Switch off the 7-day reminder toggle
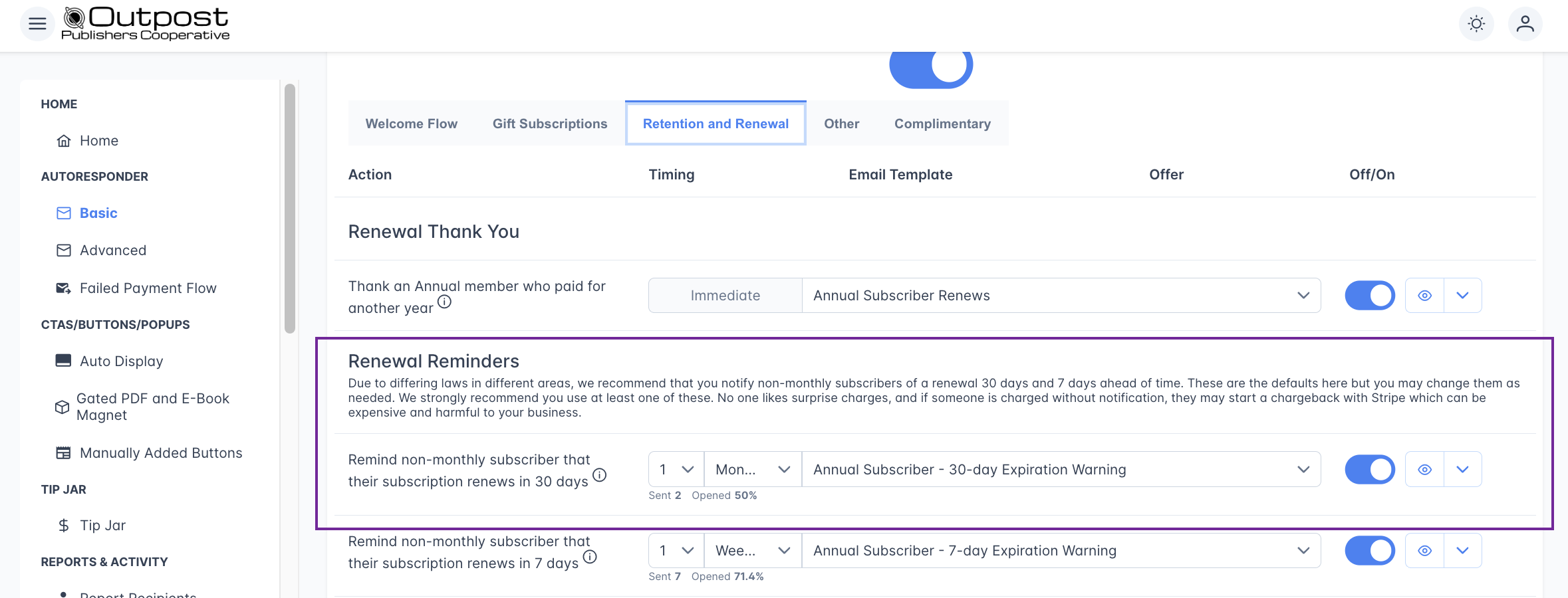The height and width of the screenshot is (598, 1568). pyautogui.click(x=1369, y=551)
